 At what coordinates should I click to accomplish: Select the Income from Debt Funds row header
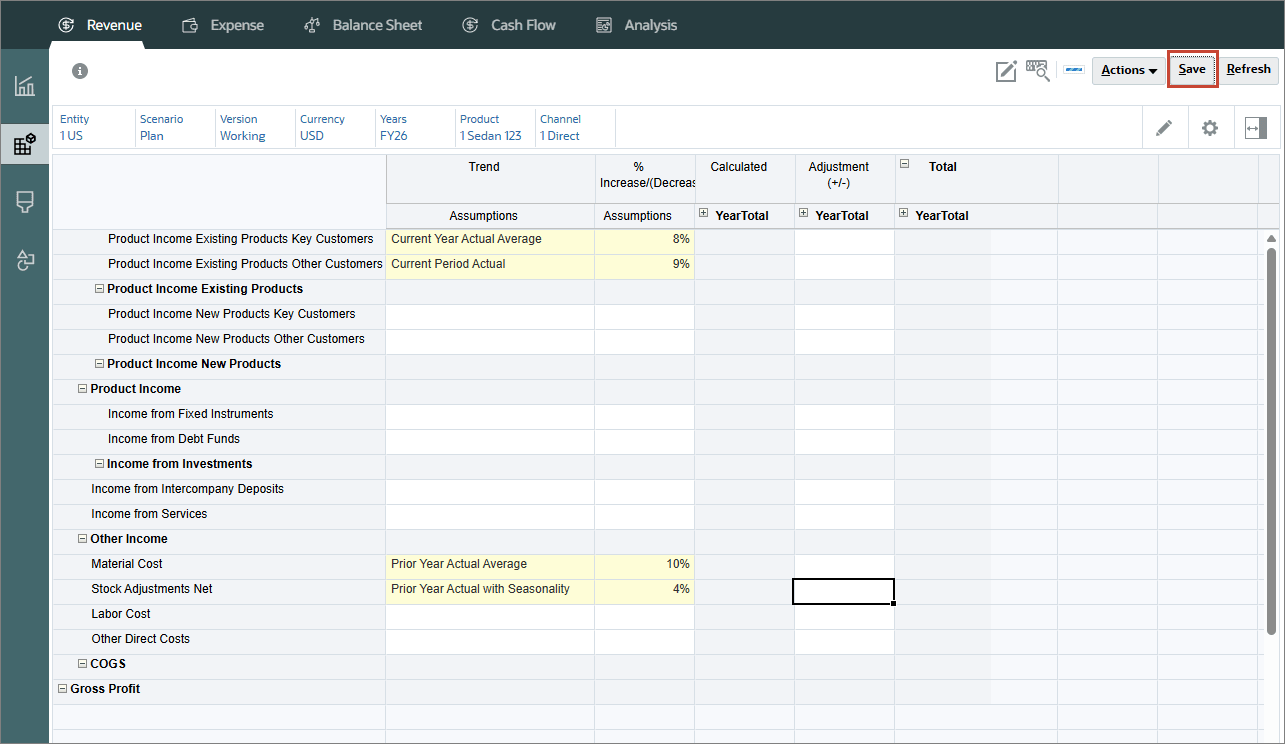[219, 440]
